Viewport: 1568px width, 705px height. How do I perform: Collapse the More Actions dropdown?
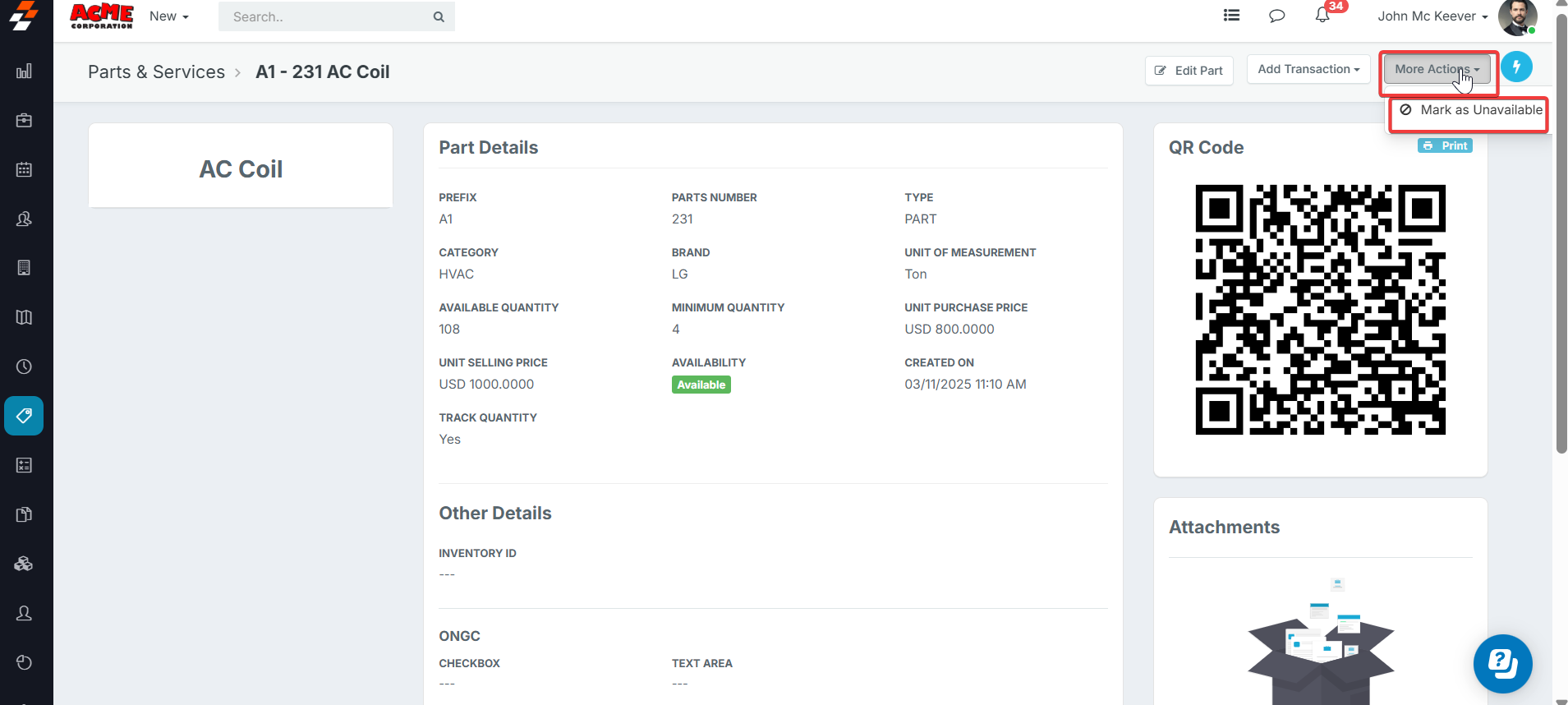1436,70
